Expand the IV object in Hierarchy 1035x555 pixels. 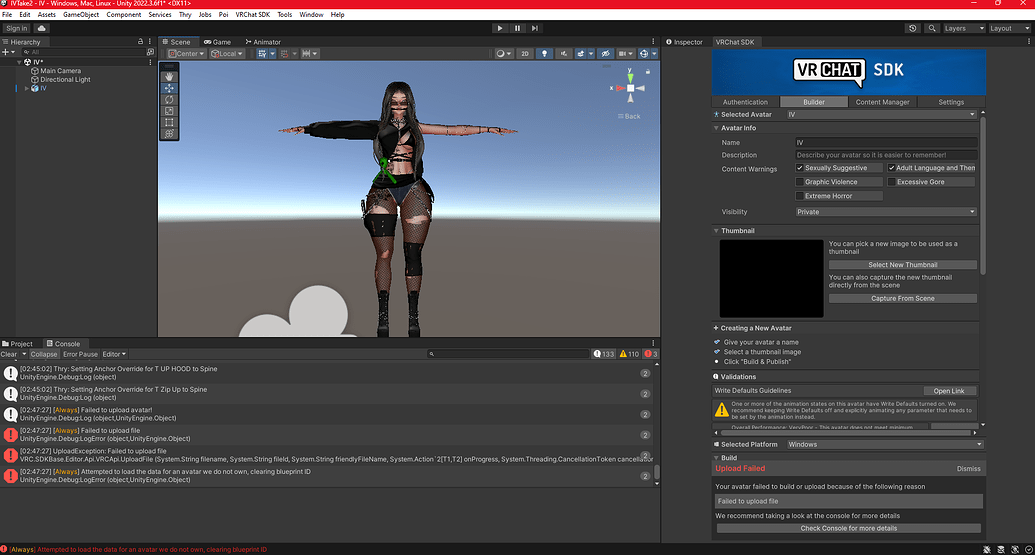click(x=27, y=88)
